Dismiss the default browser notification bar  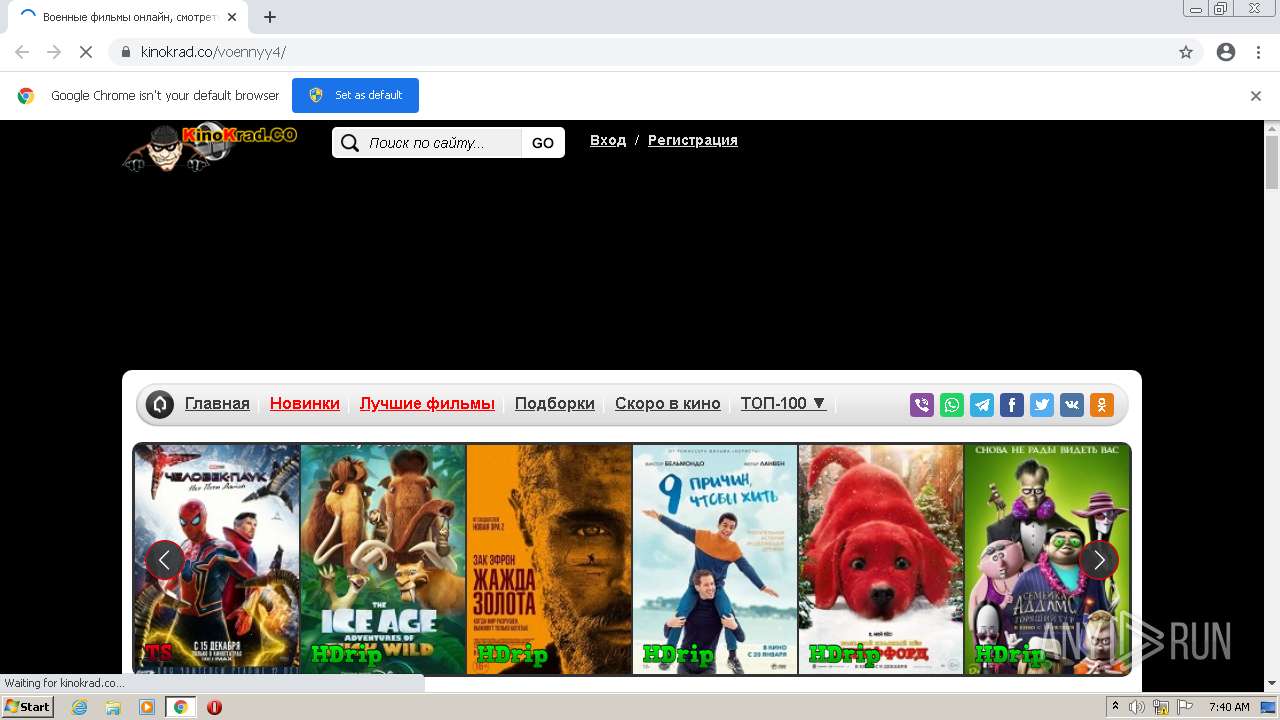(x=1256, y=96)
